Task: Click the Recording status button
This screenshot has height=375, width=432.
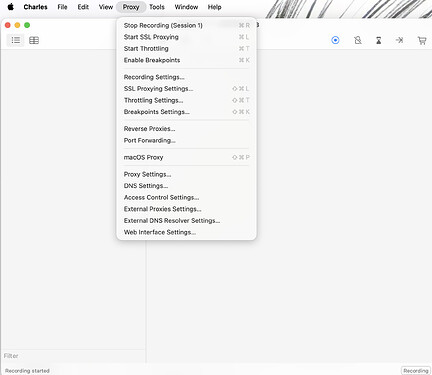Action: click(x=416, y=371)
